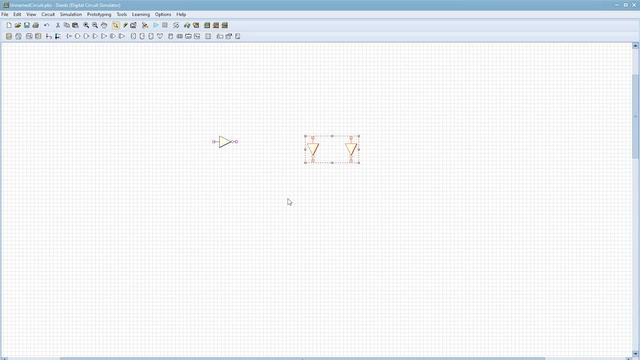
Task: Click the left selected vertical inverter
Action: pos(313,149)
